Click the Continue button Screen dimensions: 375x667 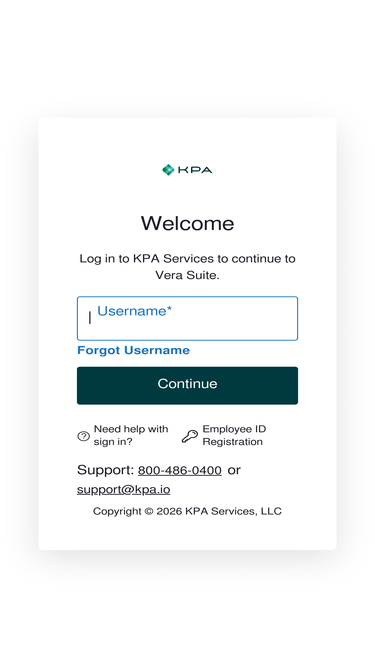point(188,385)
